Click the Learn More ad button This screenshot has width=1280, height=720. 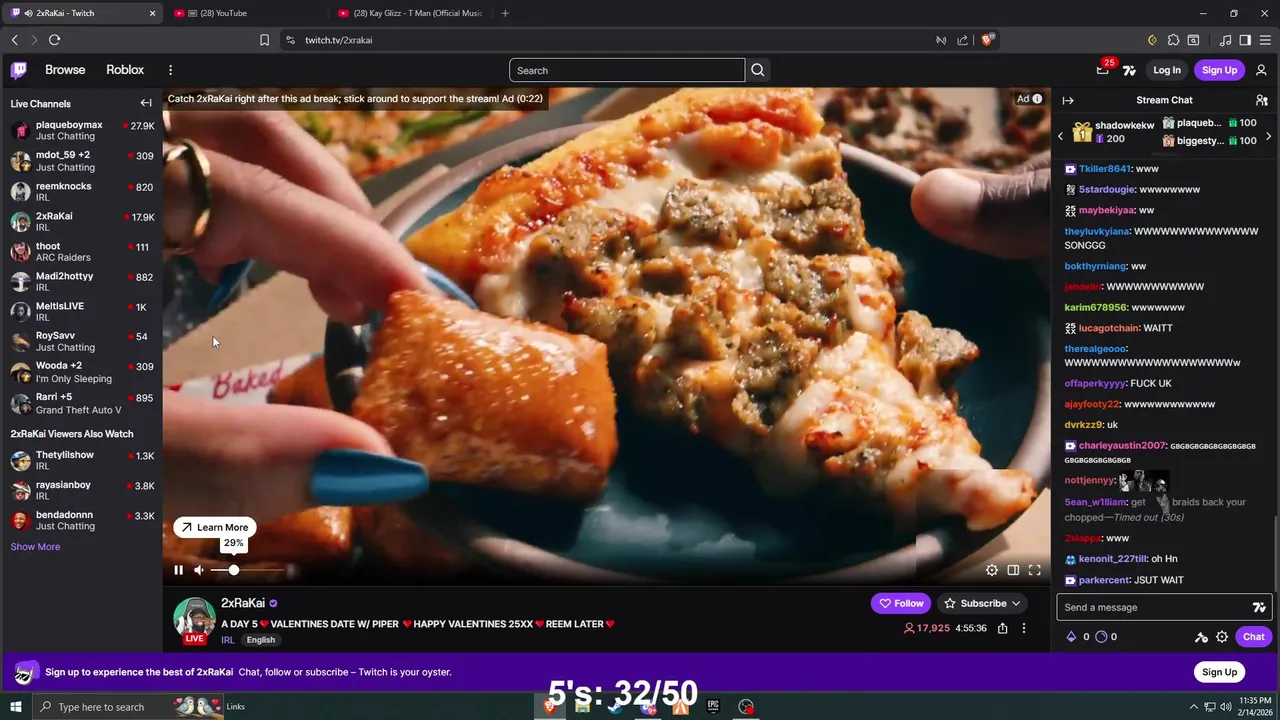pyautogui.click(x=215, y=527)
